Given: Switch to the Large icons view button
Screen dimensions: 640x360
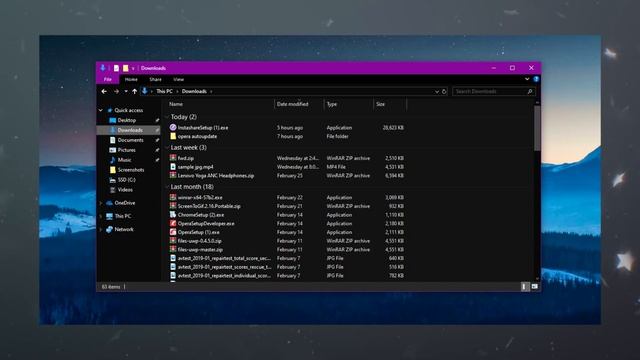Looking at the screenshot, I should click(534, 287).
